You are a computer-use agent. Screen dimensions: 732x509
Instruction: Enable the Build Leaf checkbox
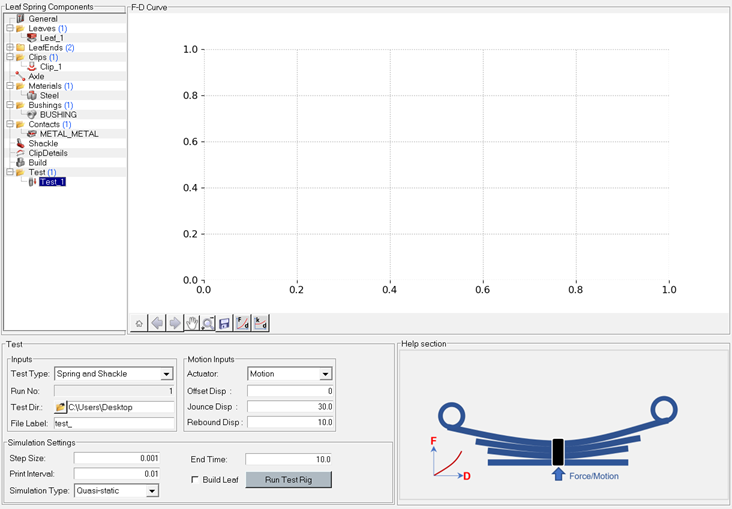point(195,480)
